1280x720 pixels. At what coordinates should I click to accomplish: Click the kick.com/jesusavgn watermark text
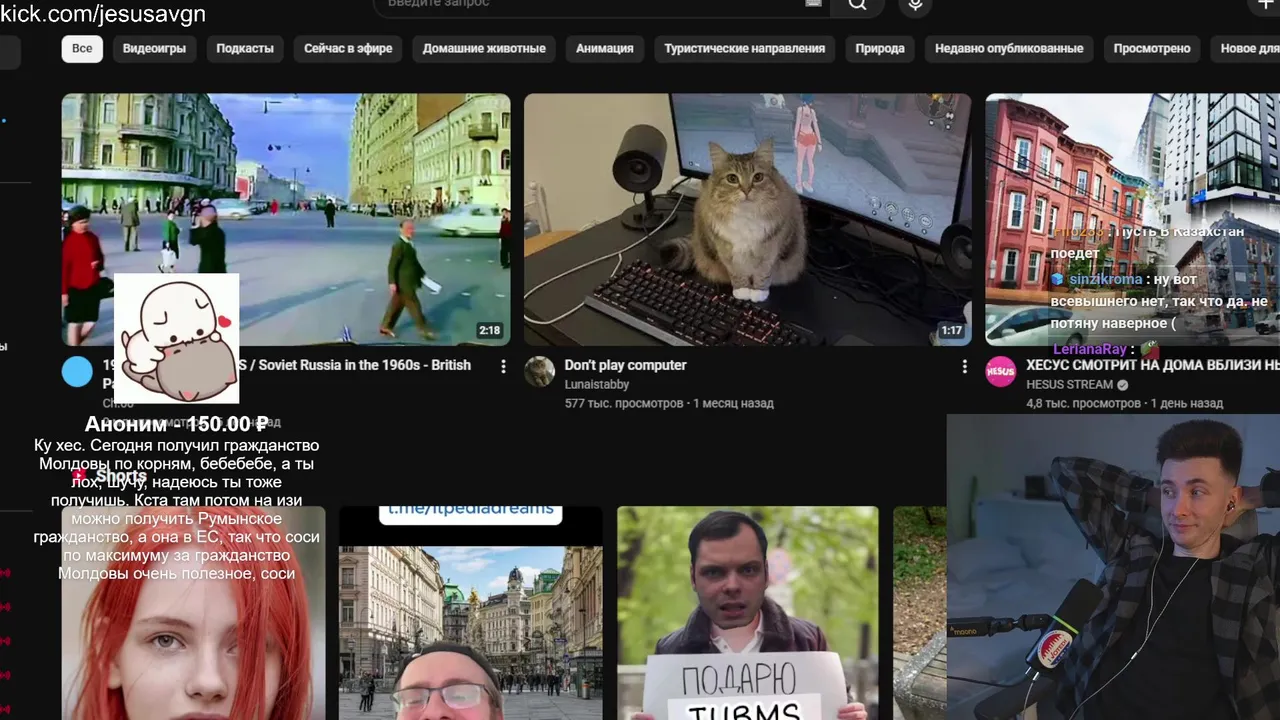point(103,13)
